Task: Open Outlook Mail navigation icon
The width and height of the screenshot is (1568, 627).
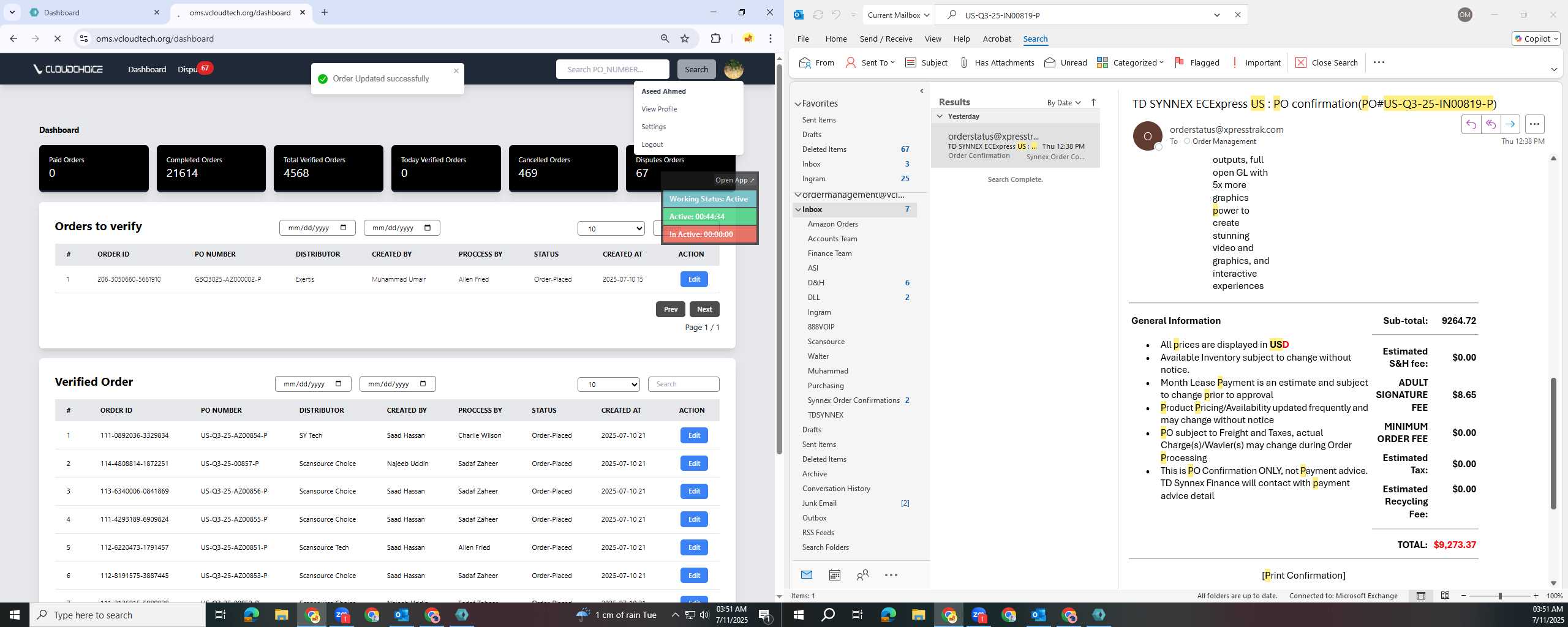Action: pos(806,575)
